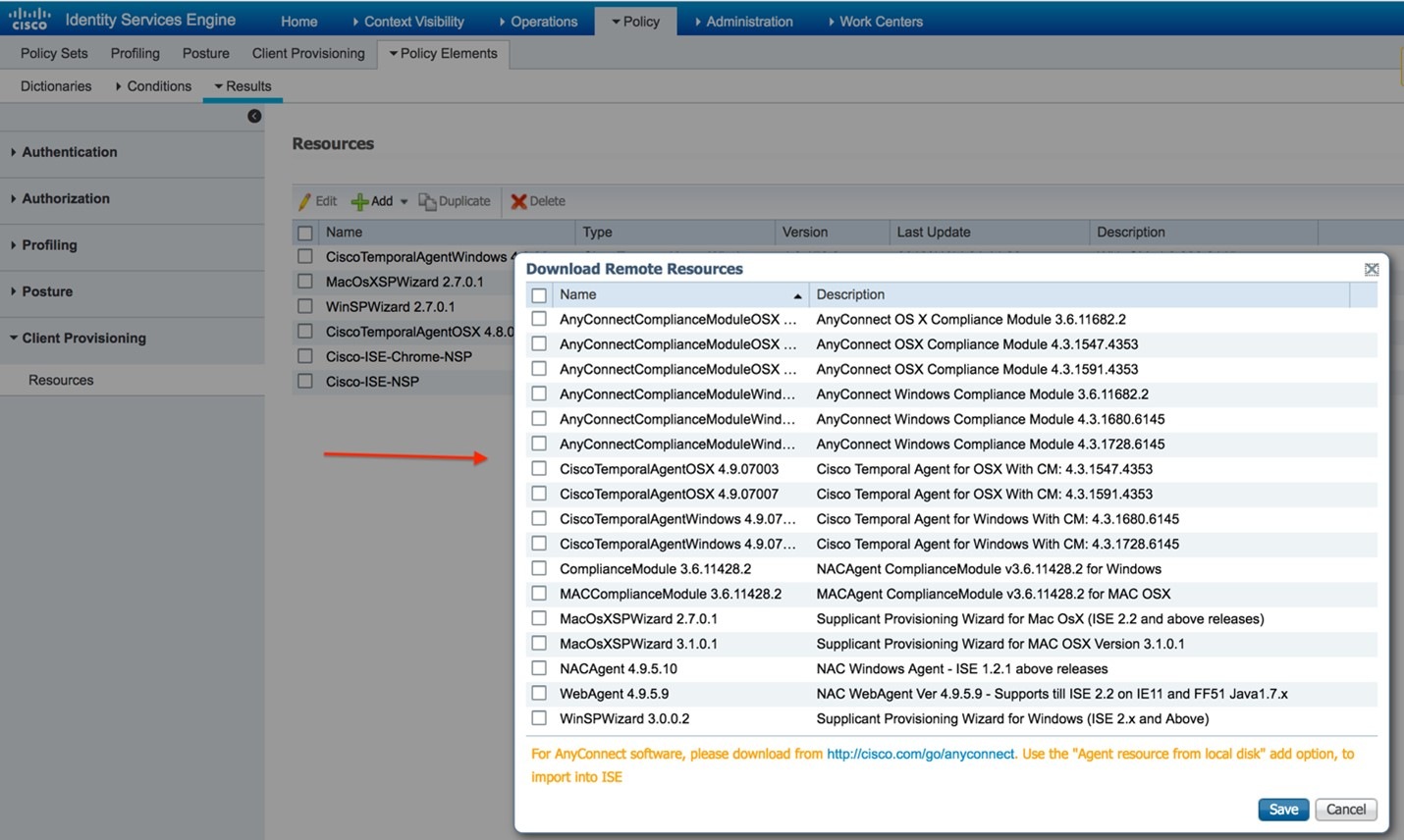Sort Resources table by Type column
The width and height of the screenshot is (1404, 840).
597,233
